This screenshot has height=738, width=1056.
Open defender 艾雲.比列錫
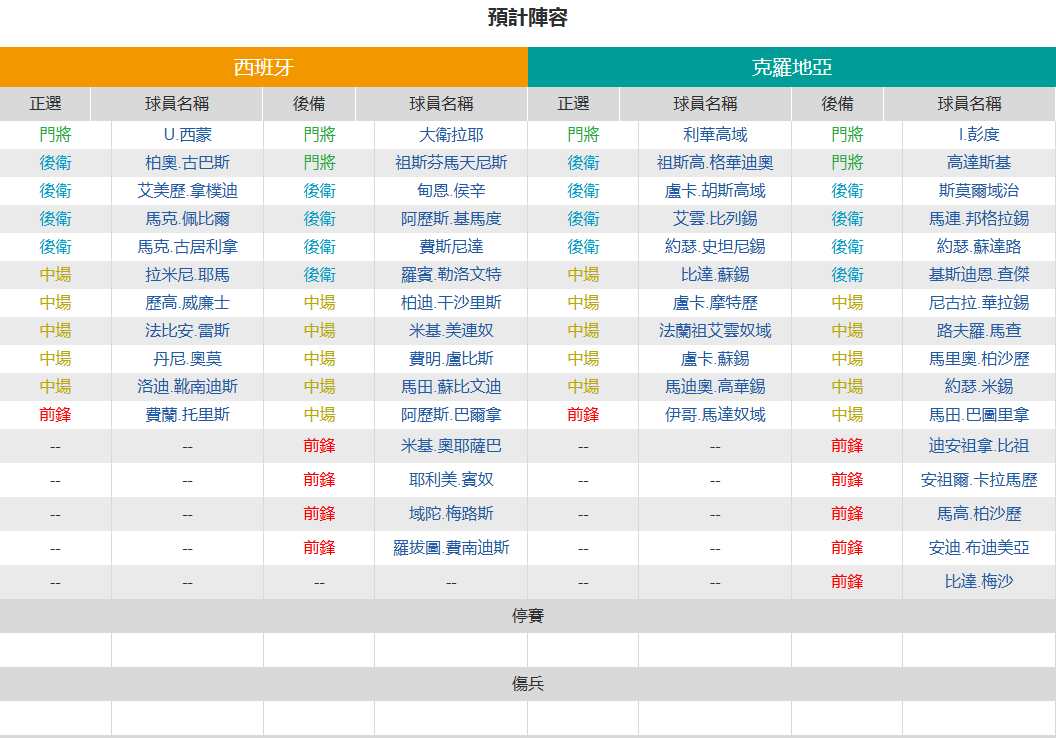[715, 219]
